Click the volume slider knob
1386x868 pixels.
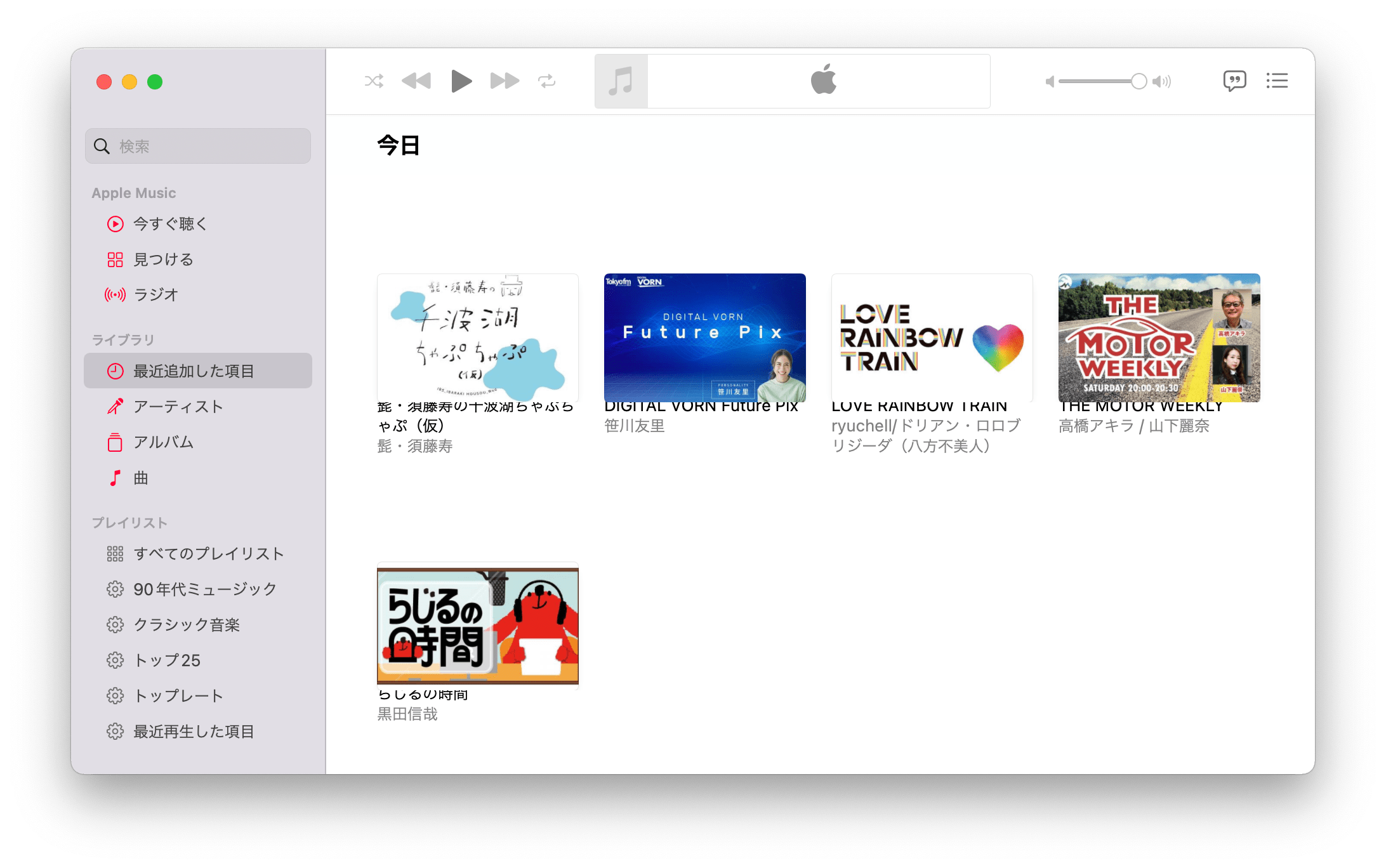[1138, 81]
